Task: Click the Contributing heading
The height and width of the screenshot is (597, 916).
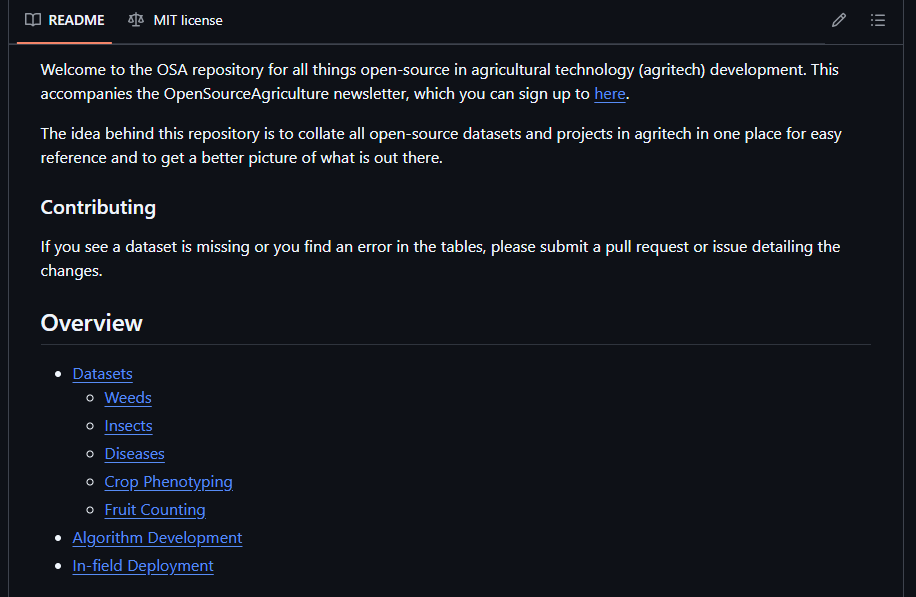Action: [x=98, y=208]
